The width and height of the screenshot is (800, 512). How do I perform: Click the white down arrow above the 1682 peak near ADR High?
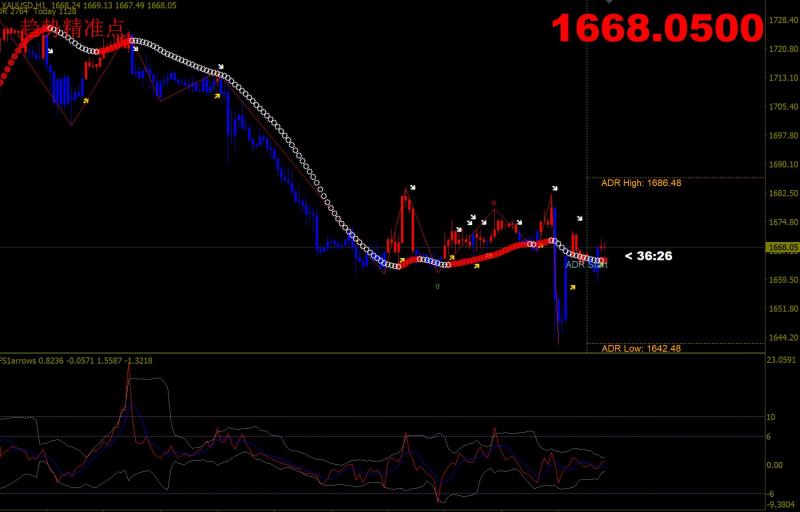point(553,187)
